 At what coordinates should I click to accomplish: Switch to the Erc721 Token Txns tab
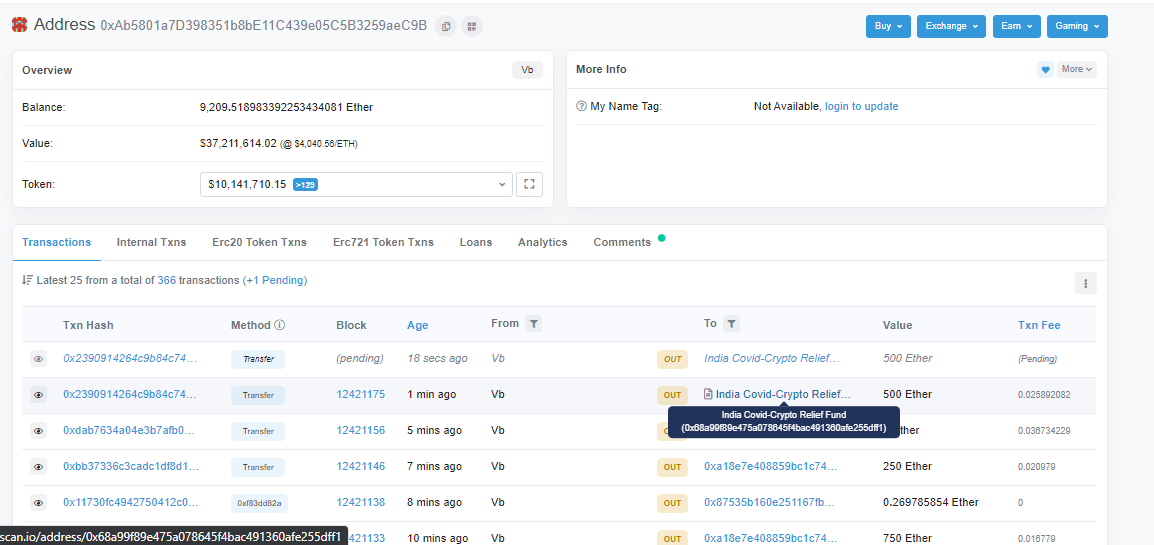(x=383, y=242)
